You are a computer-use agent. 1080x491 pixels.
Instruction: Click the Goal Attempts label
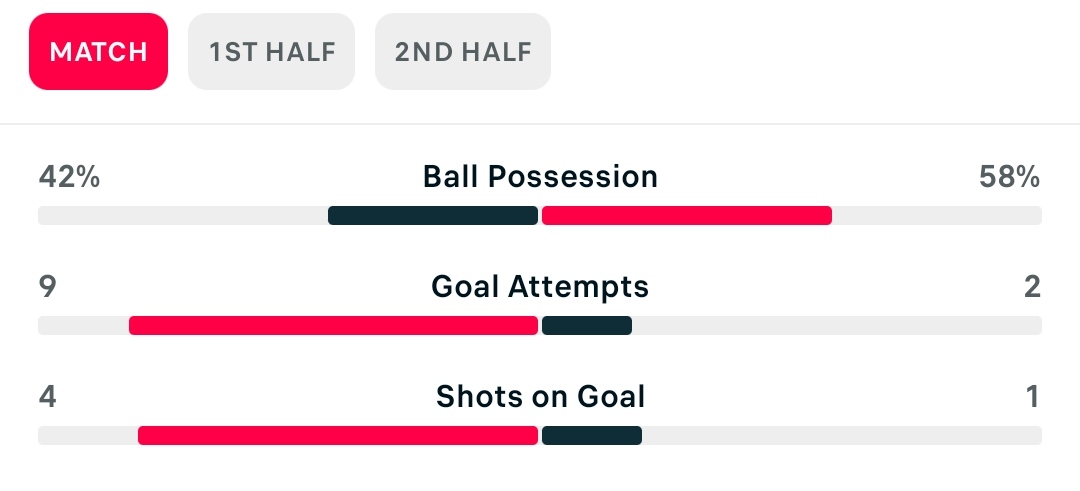(x=540, y=286)
